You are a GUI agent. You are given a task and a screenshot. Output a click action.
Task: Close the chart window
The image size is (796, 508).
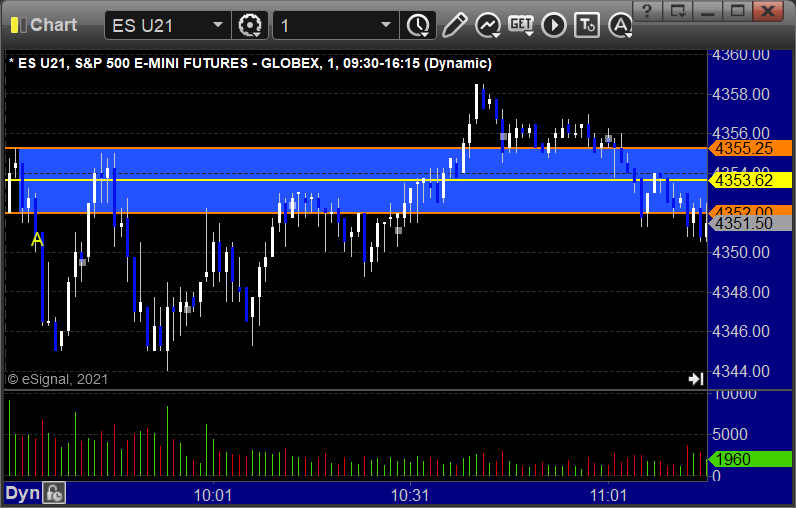[x=768, y=11]
